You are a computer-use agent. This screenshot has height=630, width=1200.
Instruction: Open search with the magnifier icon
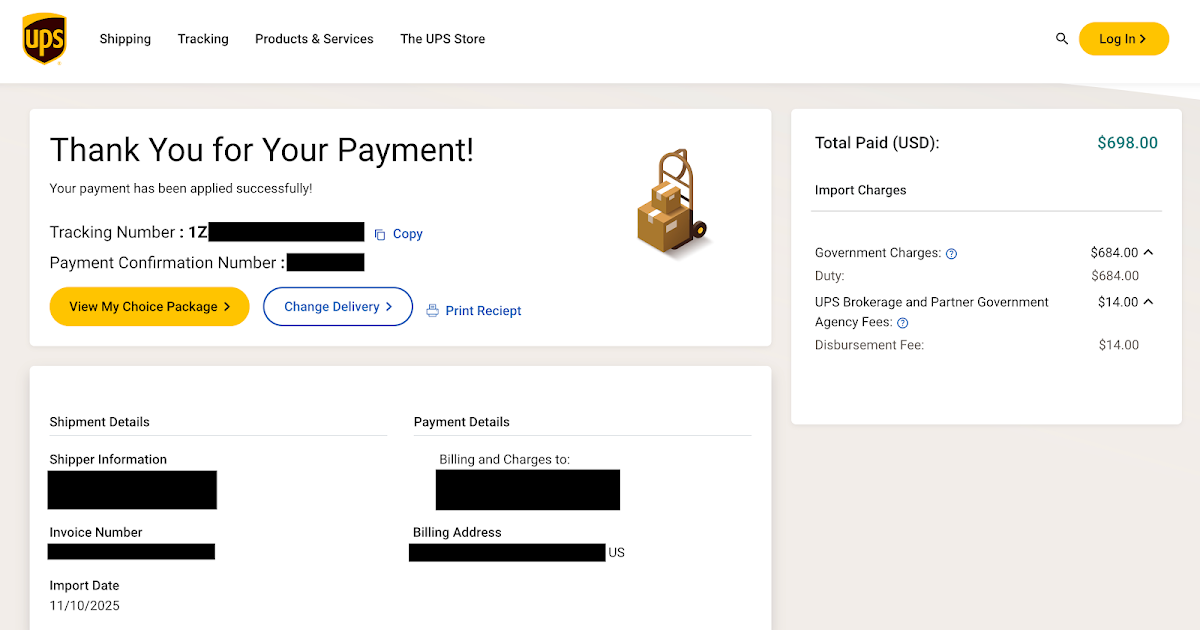pyautogui.click(x=1062, y=39)
